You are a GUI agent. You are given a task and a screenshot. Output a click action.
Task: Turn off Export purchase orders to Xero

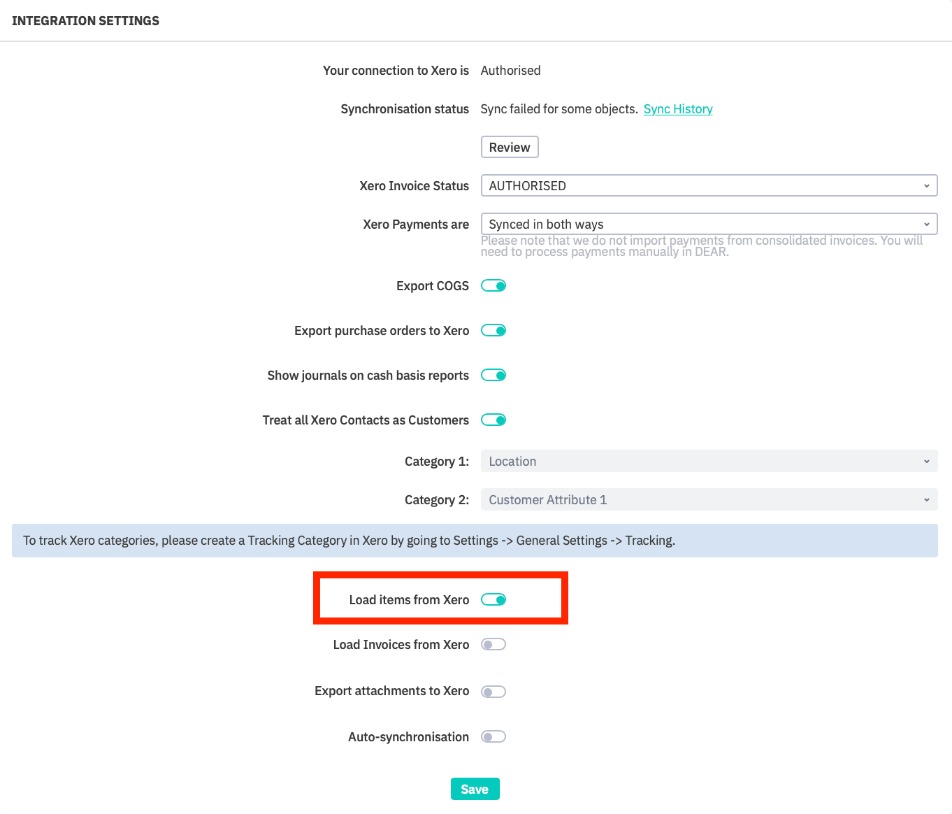tap(493, 330)
